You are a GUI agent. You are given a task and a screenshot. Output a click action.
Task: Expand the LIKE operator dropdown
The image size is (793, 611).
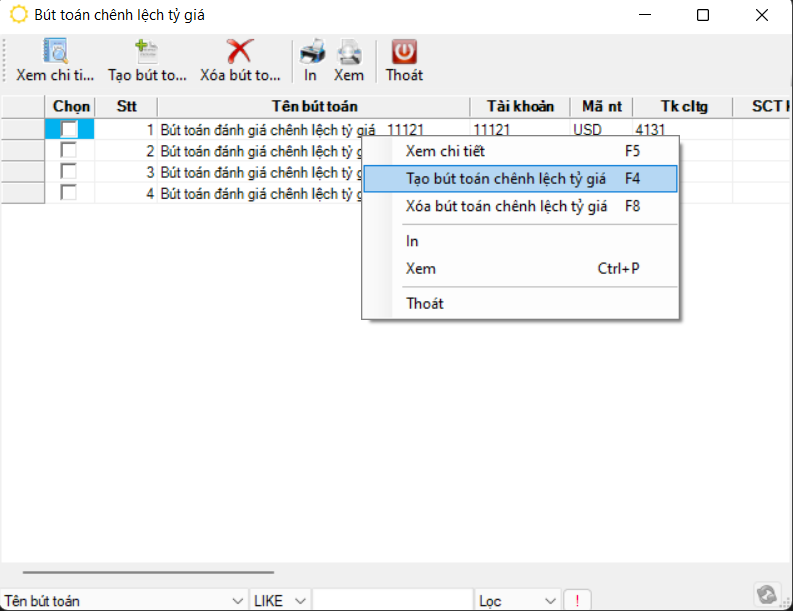click(x=300, y=600)
